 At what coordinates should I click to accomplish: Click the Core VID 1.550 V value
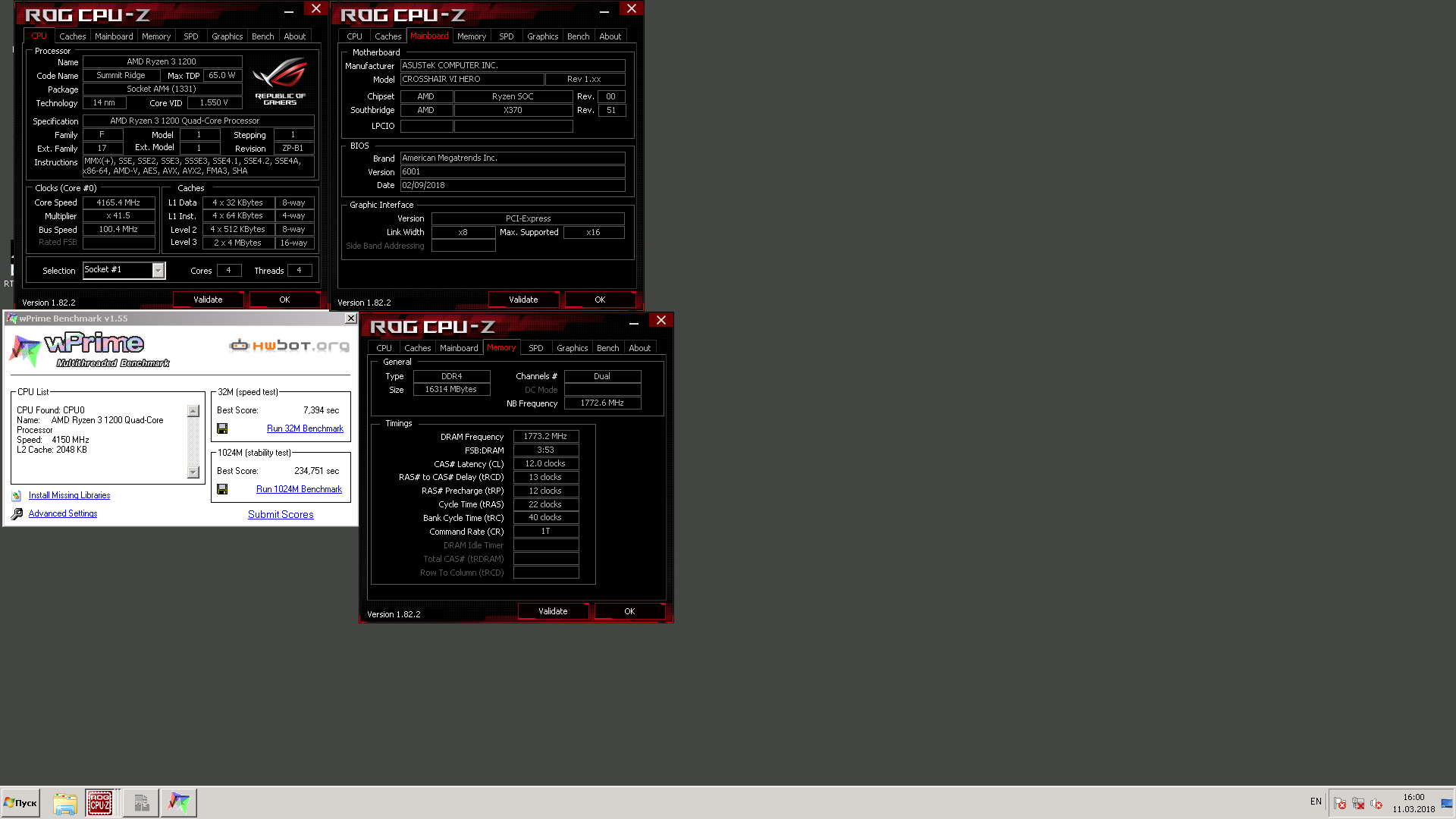coord(215,102)
